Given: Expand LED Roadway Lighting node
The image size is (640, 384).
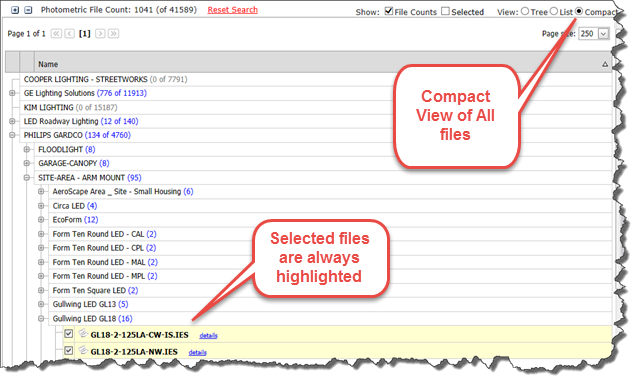Looking at the screenshot, I should (x=12, y=121).
